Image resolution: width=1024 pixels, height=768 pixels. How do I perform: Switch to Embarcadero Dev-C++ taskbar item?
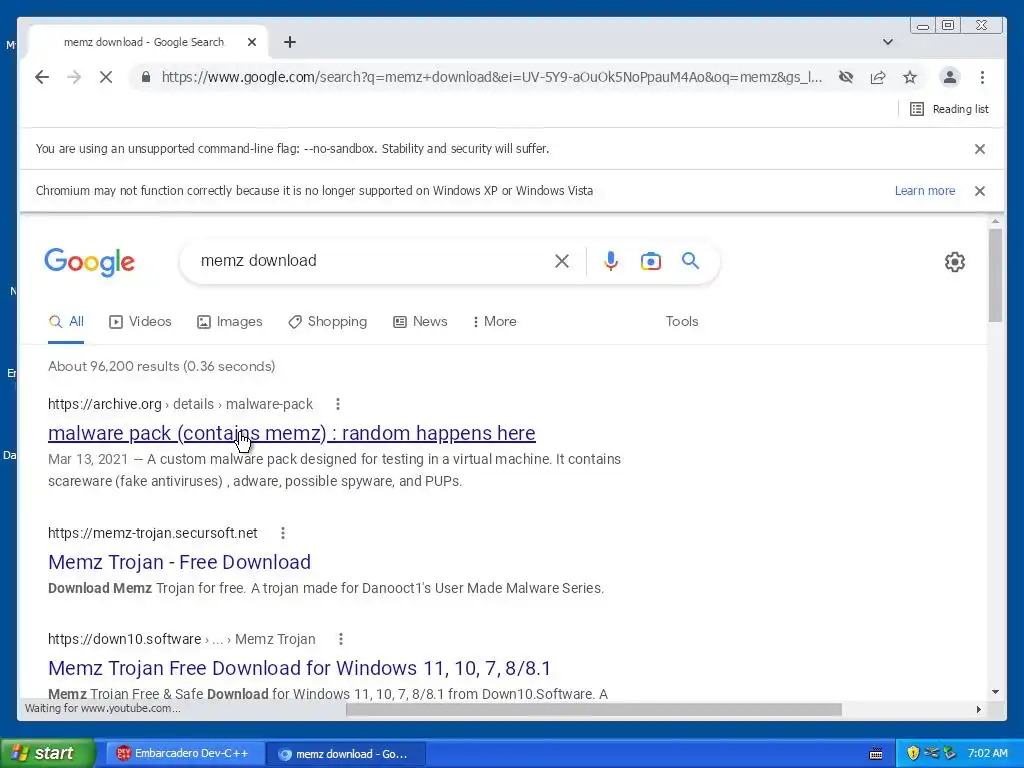point(183,754)
